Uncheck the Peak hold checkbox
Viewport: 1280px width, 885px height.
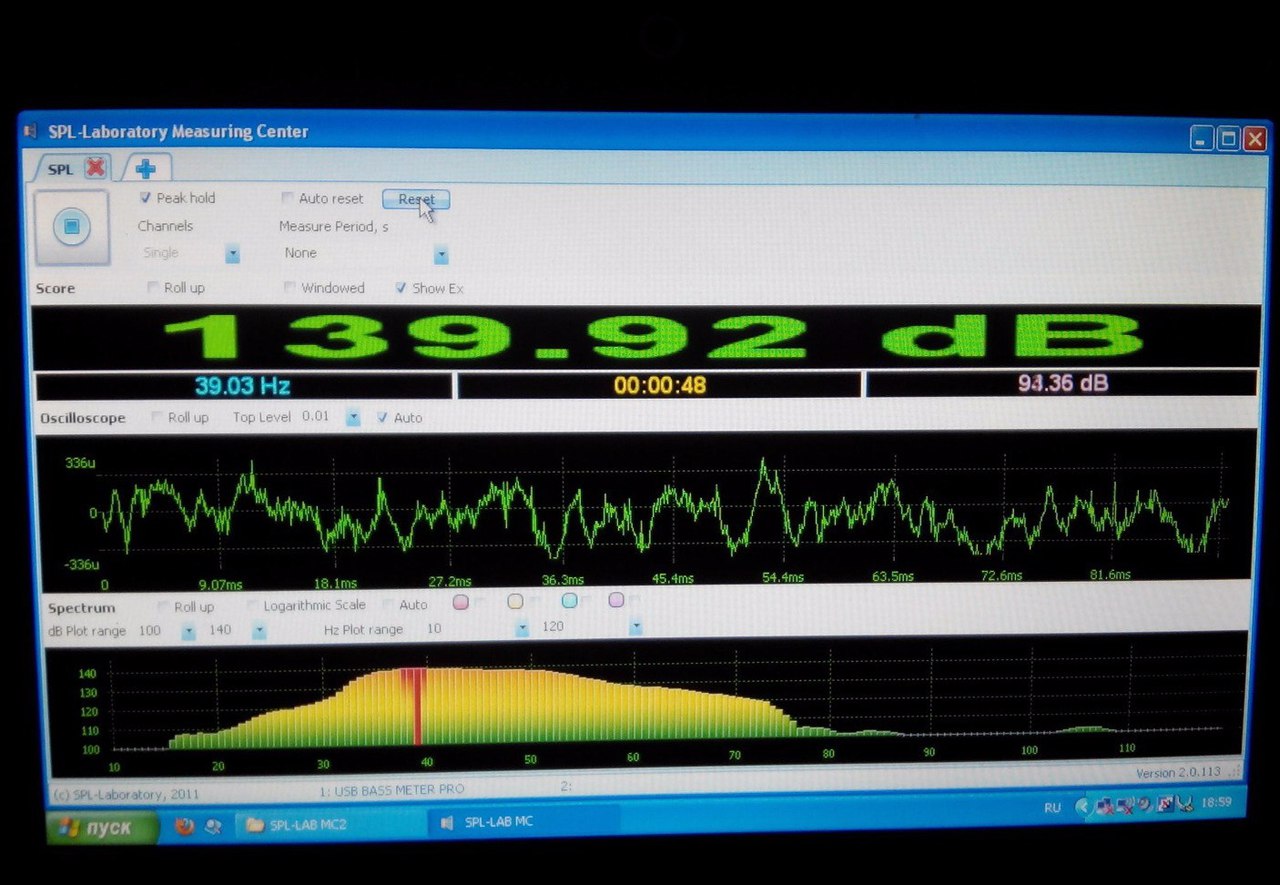pyautogui.click(x=146, y=198)
